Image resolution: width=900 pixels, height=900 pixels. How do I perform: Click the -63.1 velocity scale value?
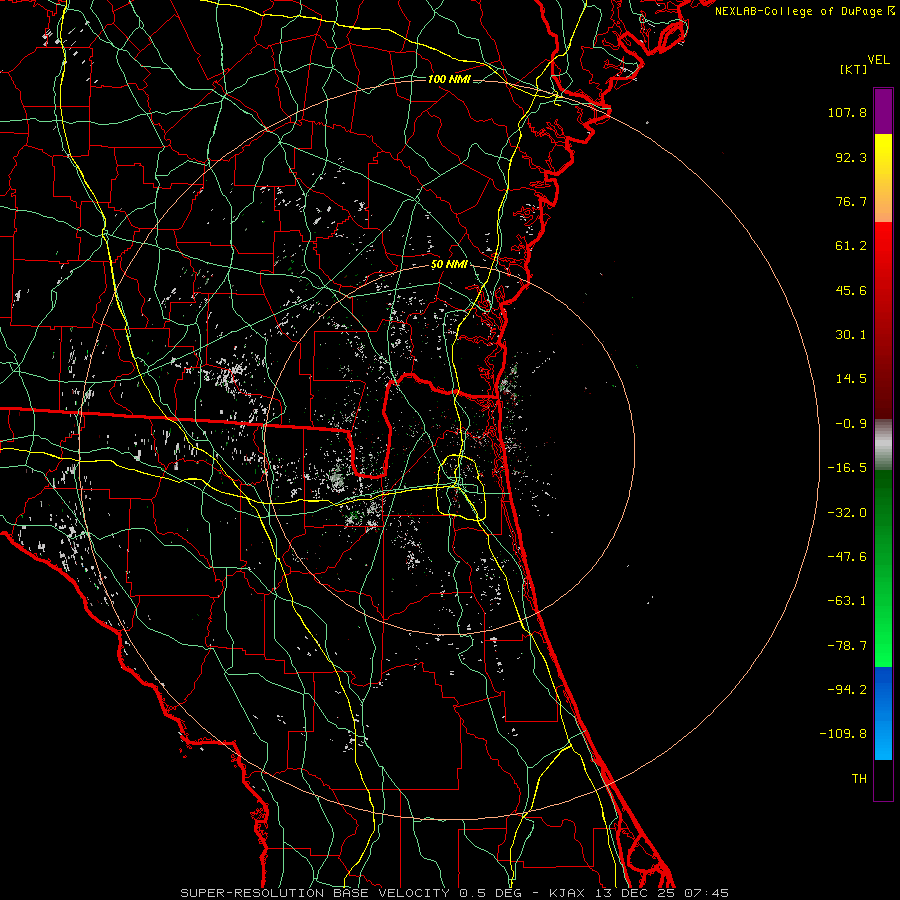click(847, 601)
